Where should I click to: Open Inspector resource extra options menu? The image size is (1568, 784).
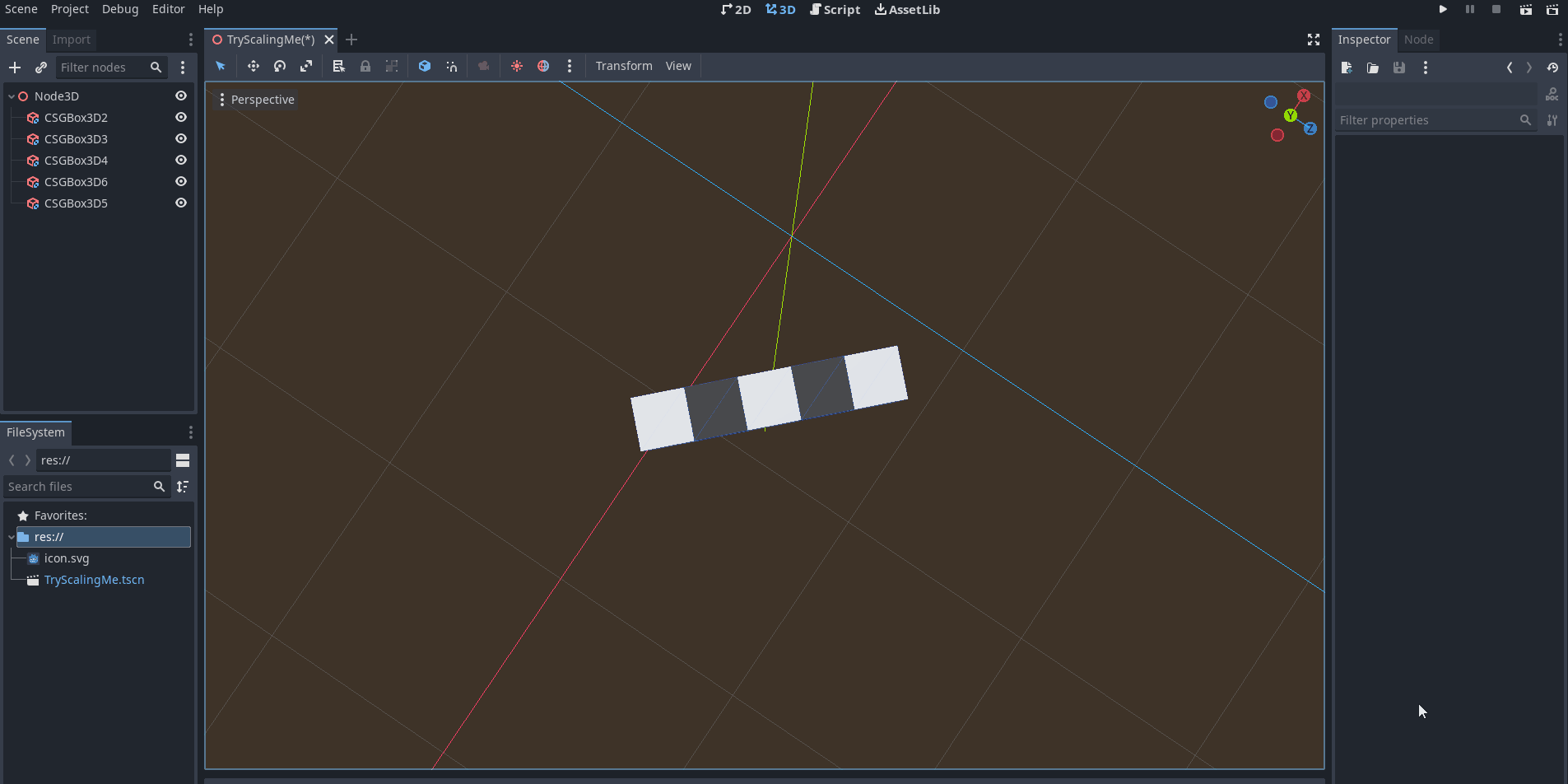pos(1426,68)
